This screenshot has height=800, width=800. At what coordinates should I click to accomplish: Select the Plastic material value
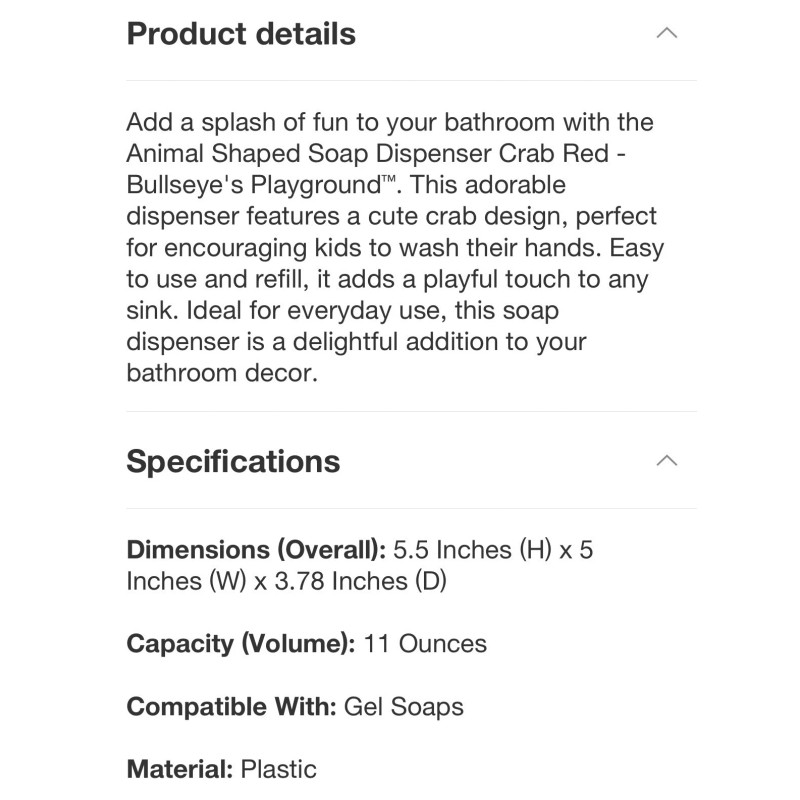tap(277, 769)
